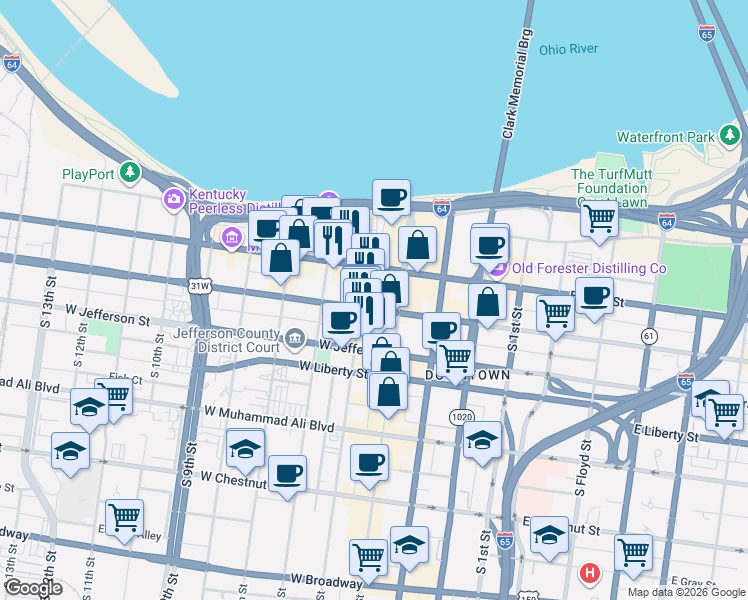The height and width of the screenshot is (600, 748).
Task: Click the Waterfront Park text label
Action: pos(665,137)
